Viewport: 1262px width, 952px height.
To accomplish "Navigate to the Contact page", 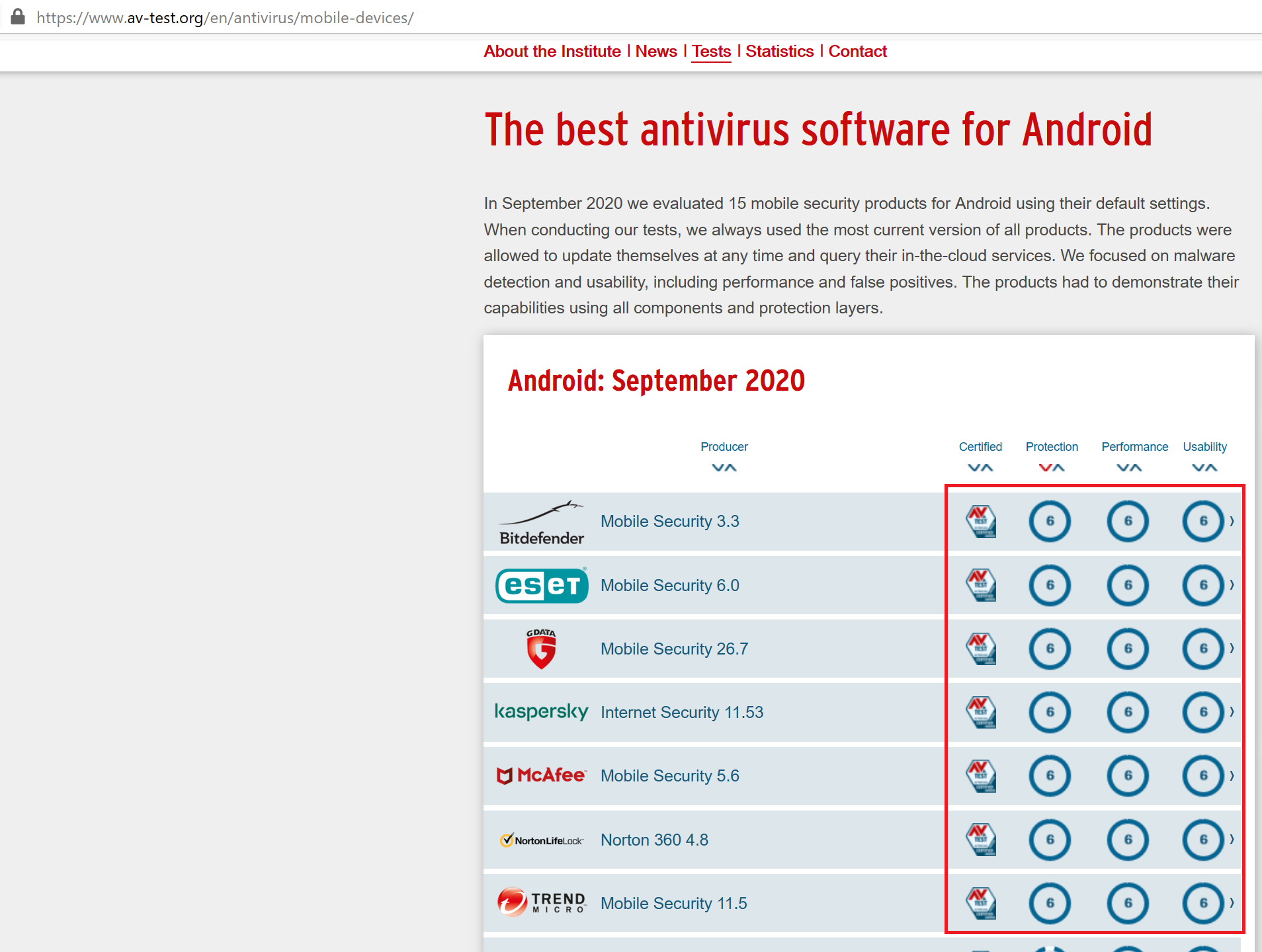I will coord(858,52).
